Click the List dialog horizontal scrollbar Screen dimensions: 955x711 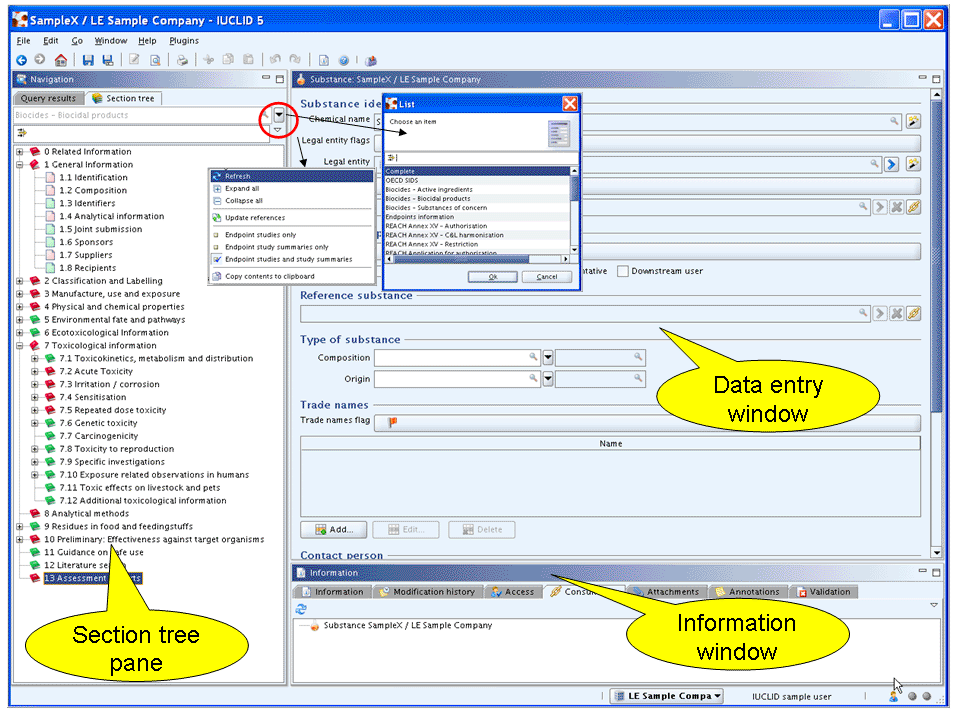coord(478,259)
